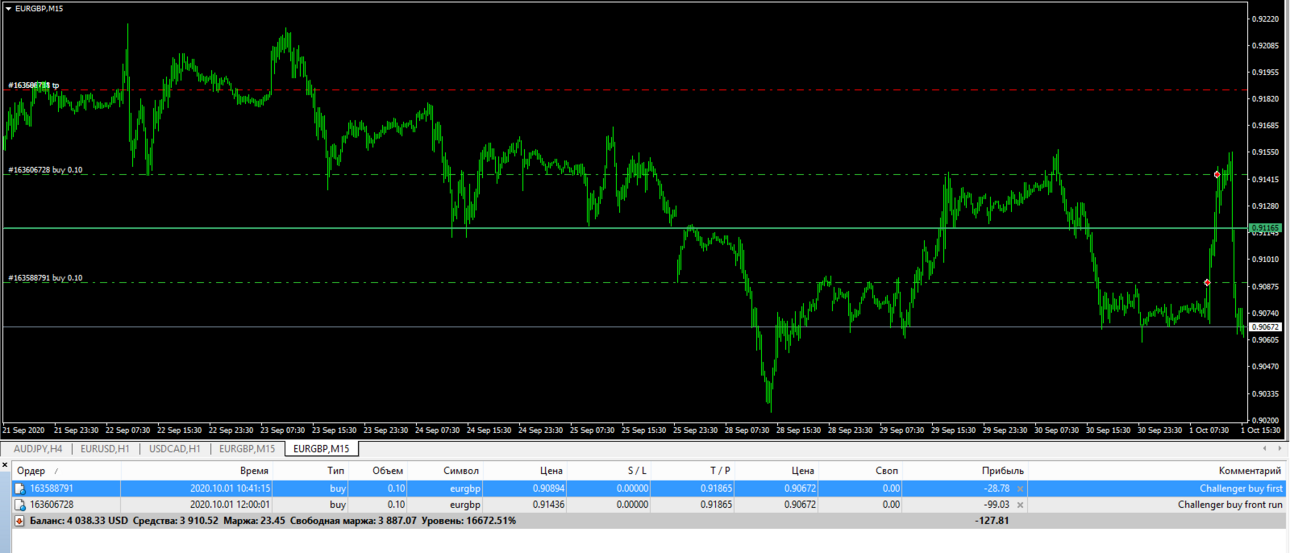Click comment Challenger buy front run

[1230, 505]
